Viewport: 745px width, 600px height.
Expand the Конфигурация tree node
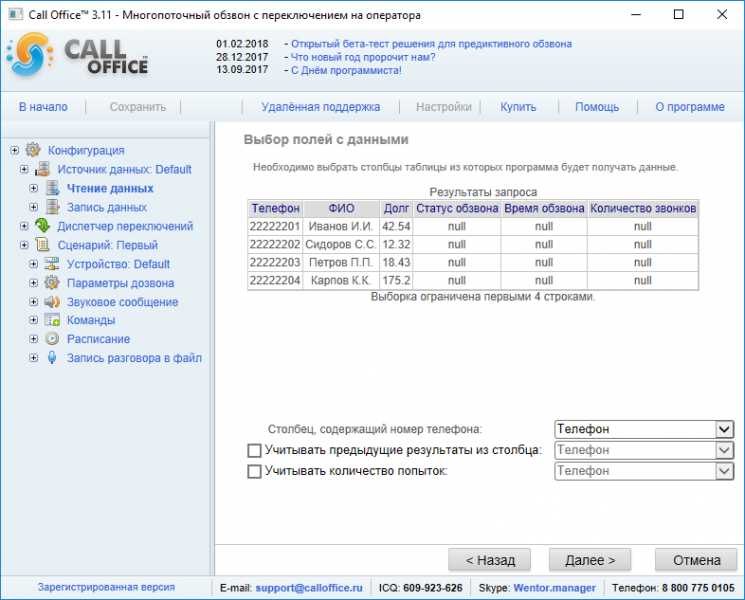[x=15, y=150]
